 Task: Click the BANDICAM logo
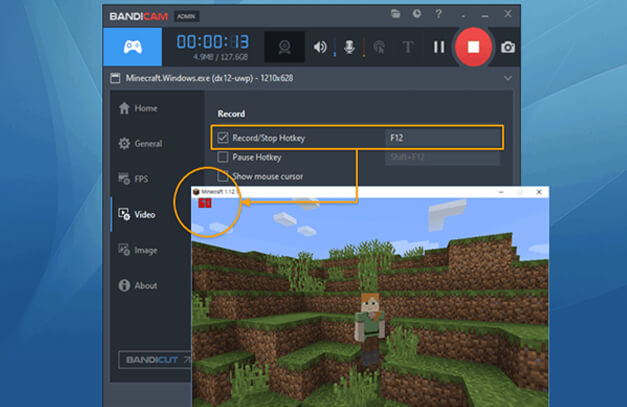pos(139,16)
